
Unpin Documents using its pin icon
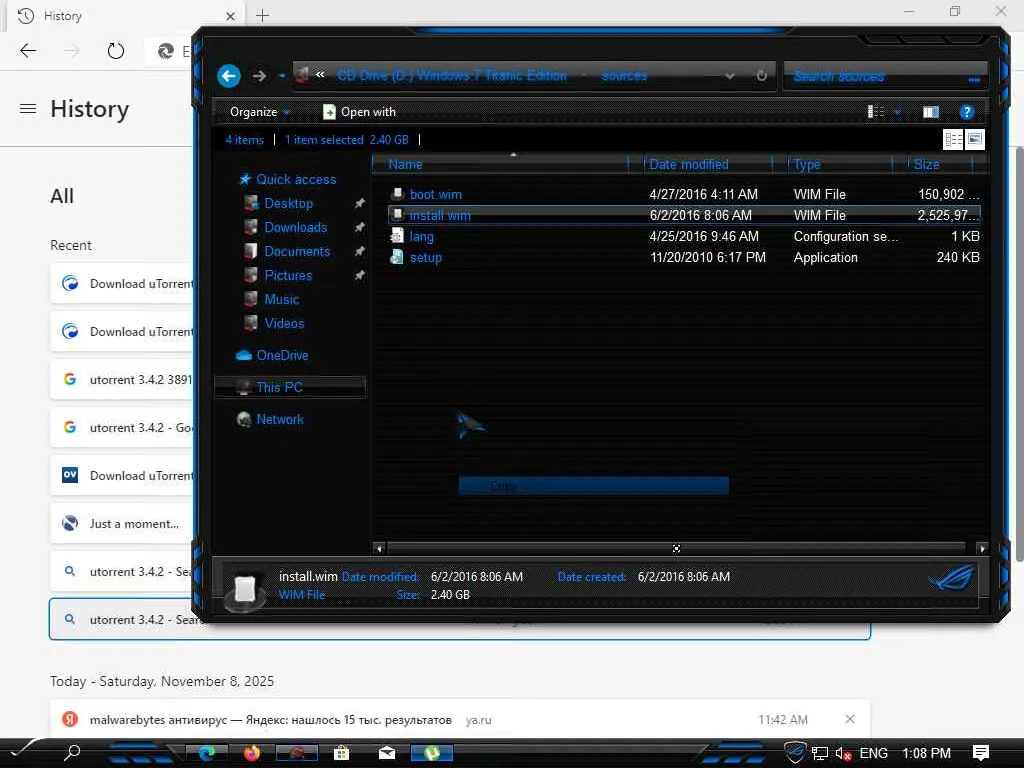tap(359, 251)
